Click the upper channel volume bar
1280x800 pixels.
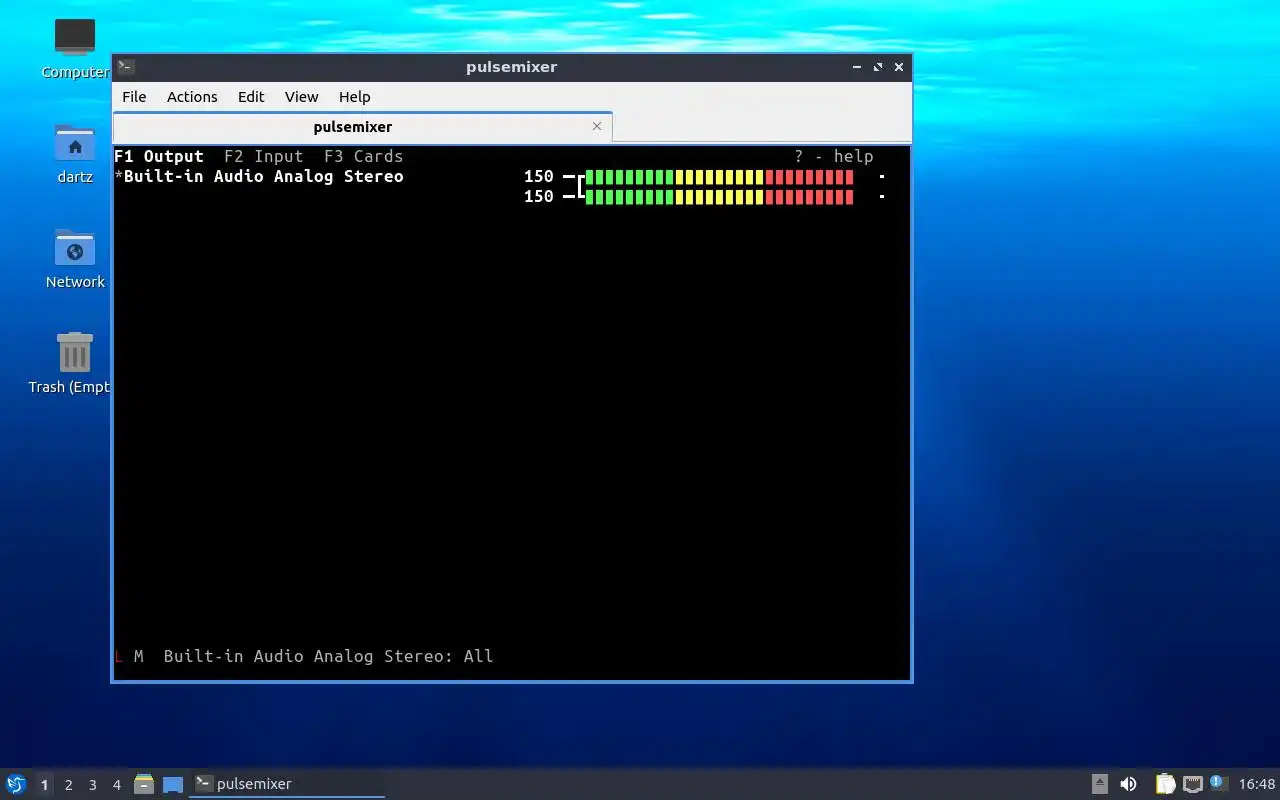pyautogui.click(x=719, y=177)
